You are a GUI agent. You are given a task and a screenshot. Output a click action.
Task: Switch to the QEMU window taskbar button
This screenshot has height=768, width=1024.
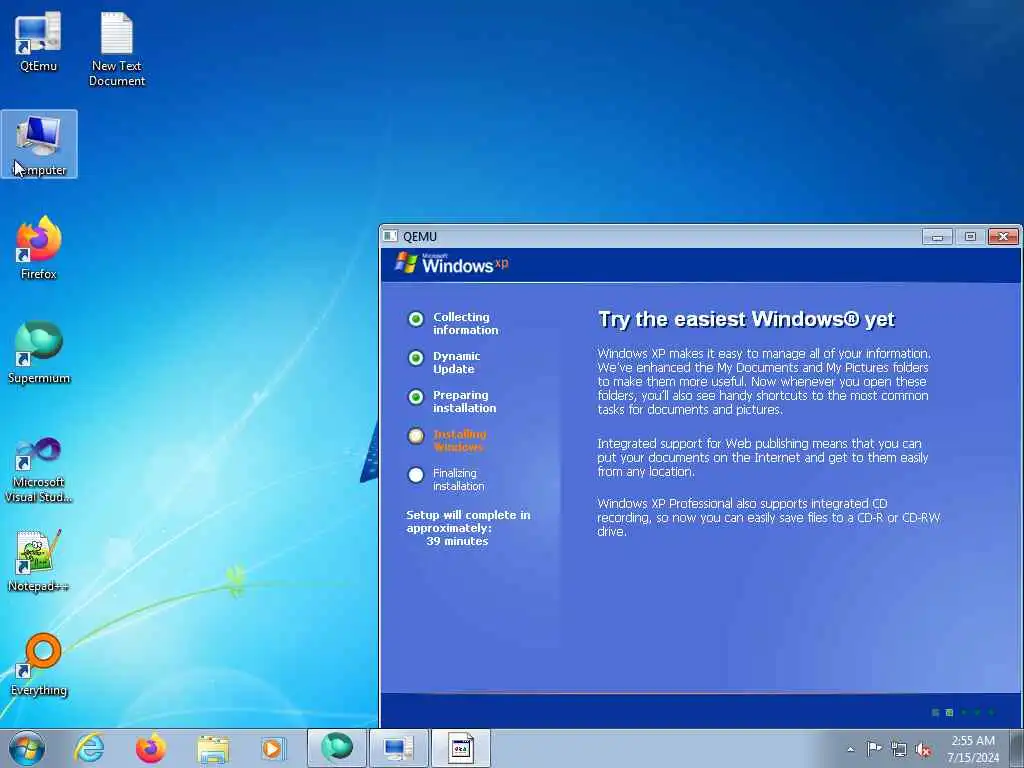click(x=461, y=748)
